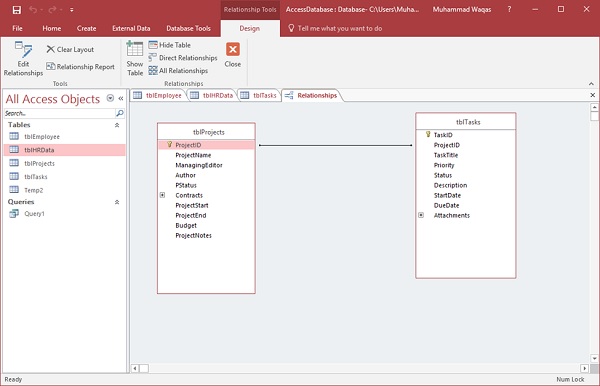Select the PStatus field in tblProjects
Viewport: 600px width, 386px height.
186,185
